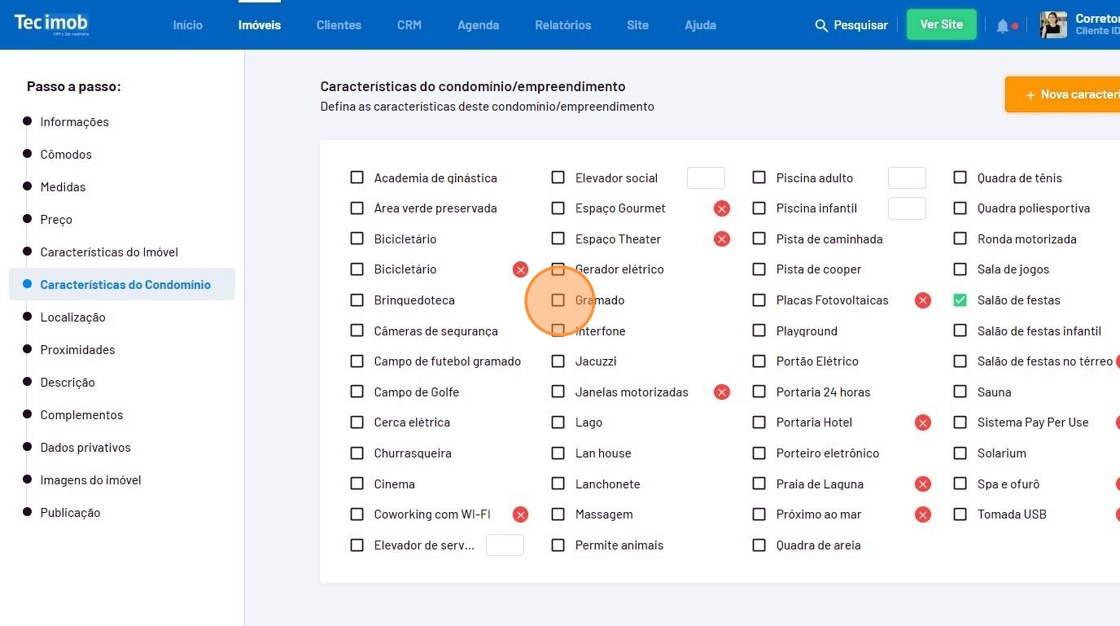Open the Clientes menu
This screenshot has width=1120, height=626.
click(x=338, y=25)
